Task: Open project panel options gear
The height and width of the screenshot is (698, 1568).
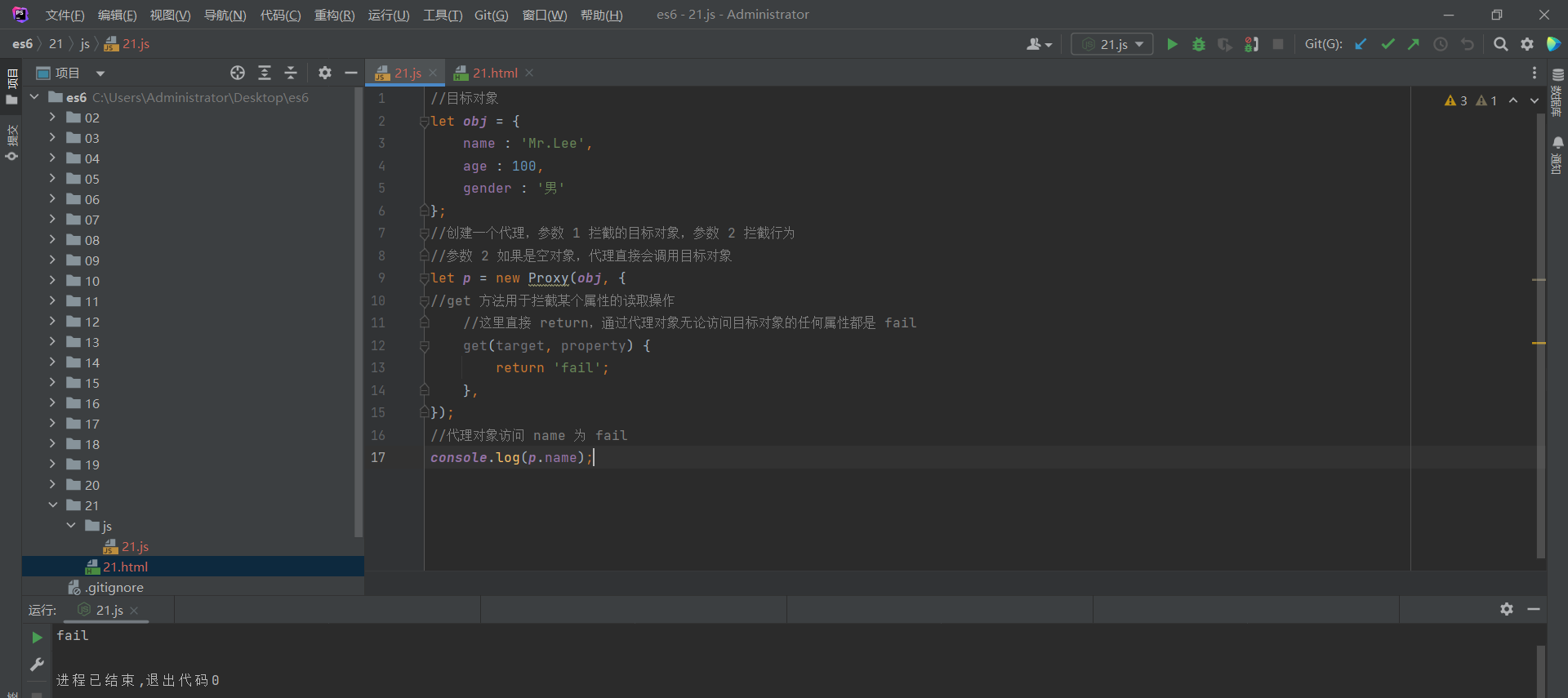Action: [x=325, y=73]
